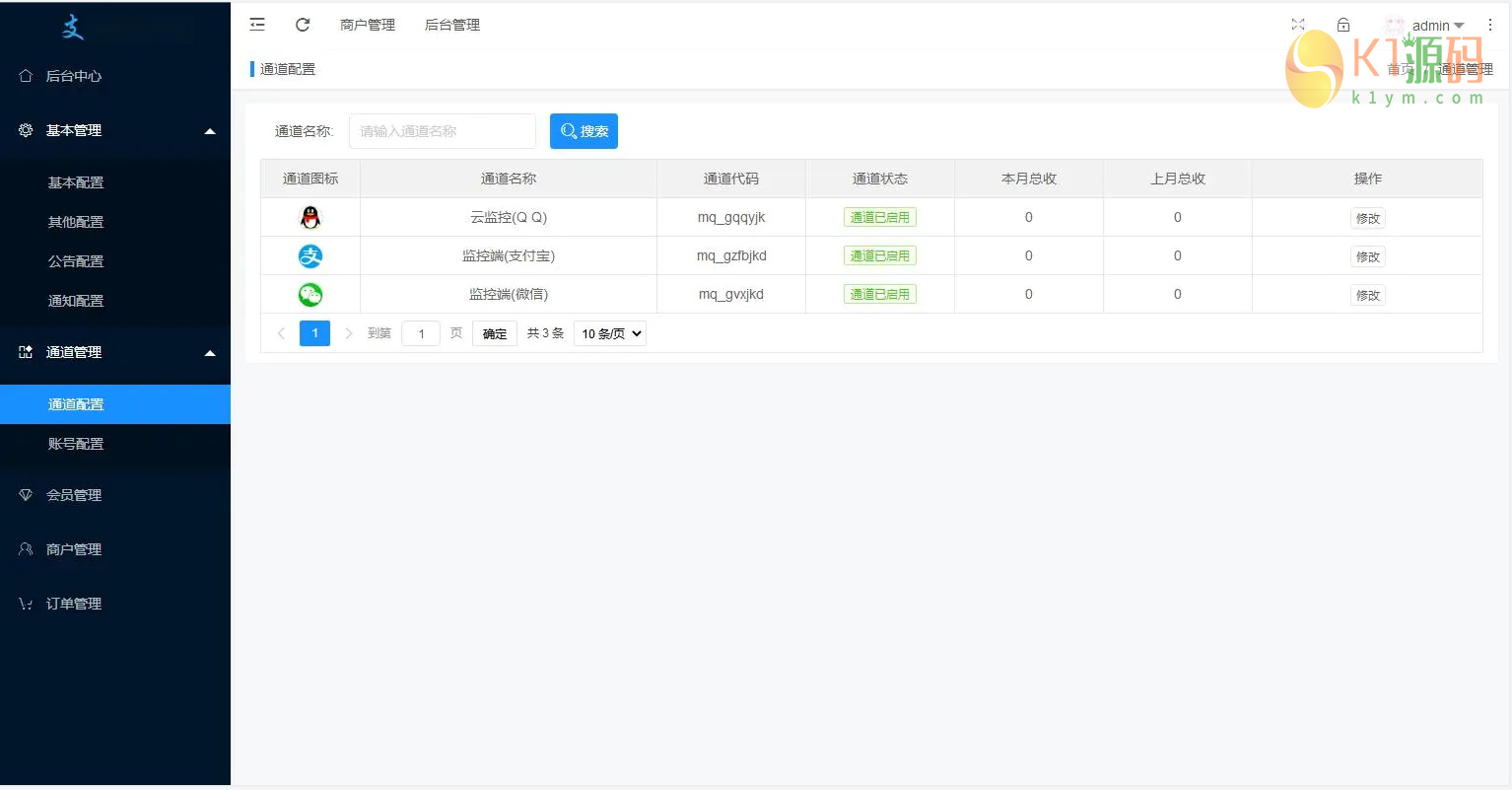Click the channel name search input field
Viewport: 1512px width, 790px height.
click(x=442, y=130)
